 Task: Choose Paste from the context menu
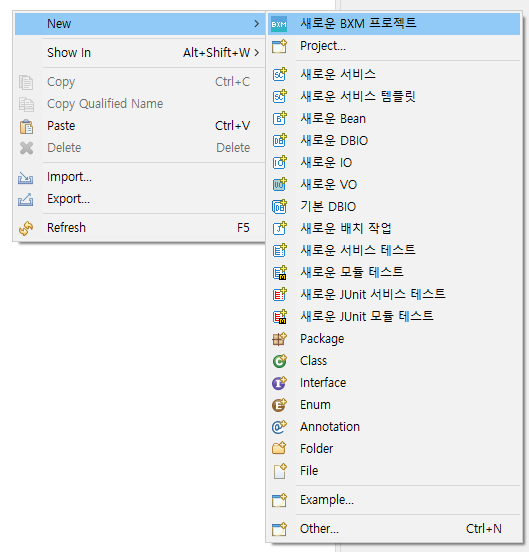click(140, 126)
